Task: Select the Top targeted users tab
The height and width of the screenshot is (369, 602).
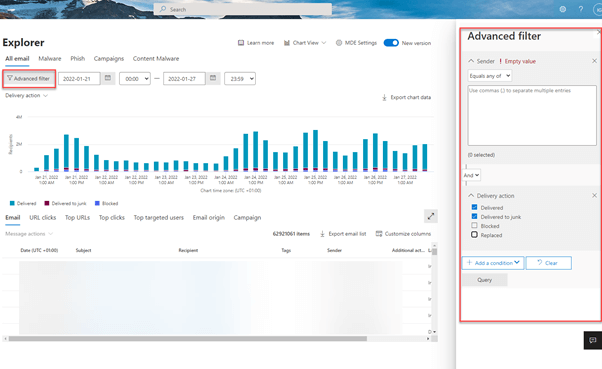Action: [x=159, y=218]
